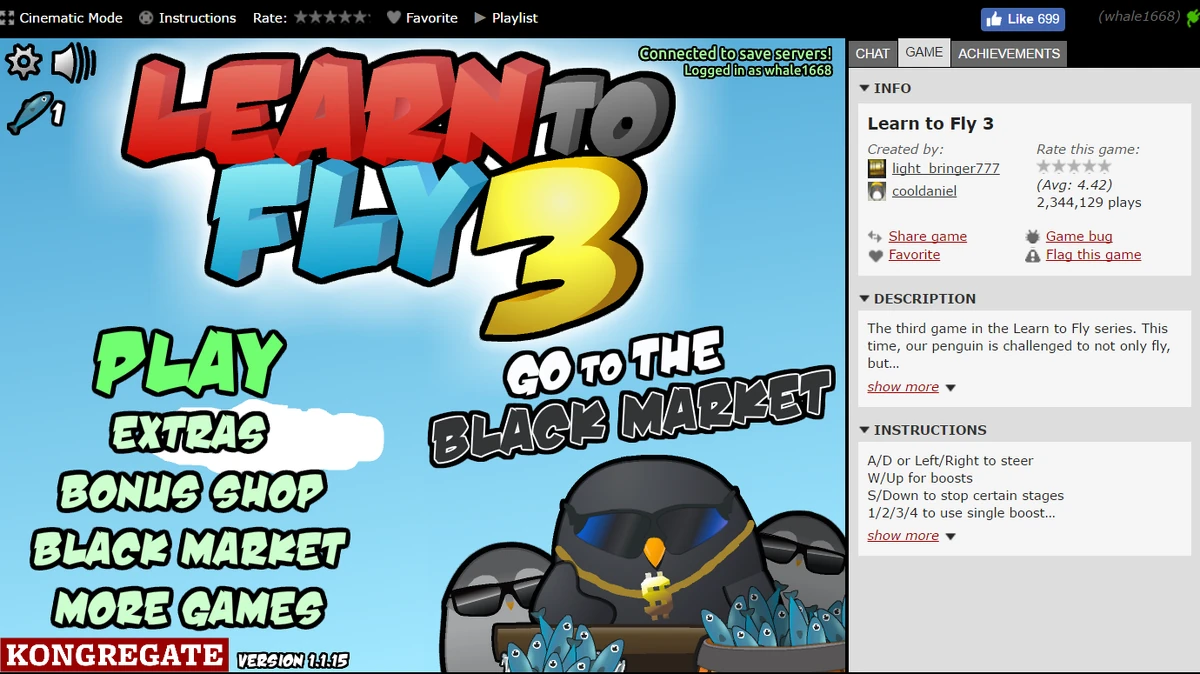Click the Game bug icon link
1200x674 pixels.
pos(1033,237)
